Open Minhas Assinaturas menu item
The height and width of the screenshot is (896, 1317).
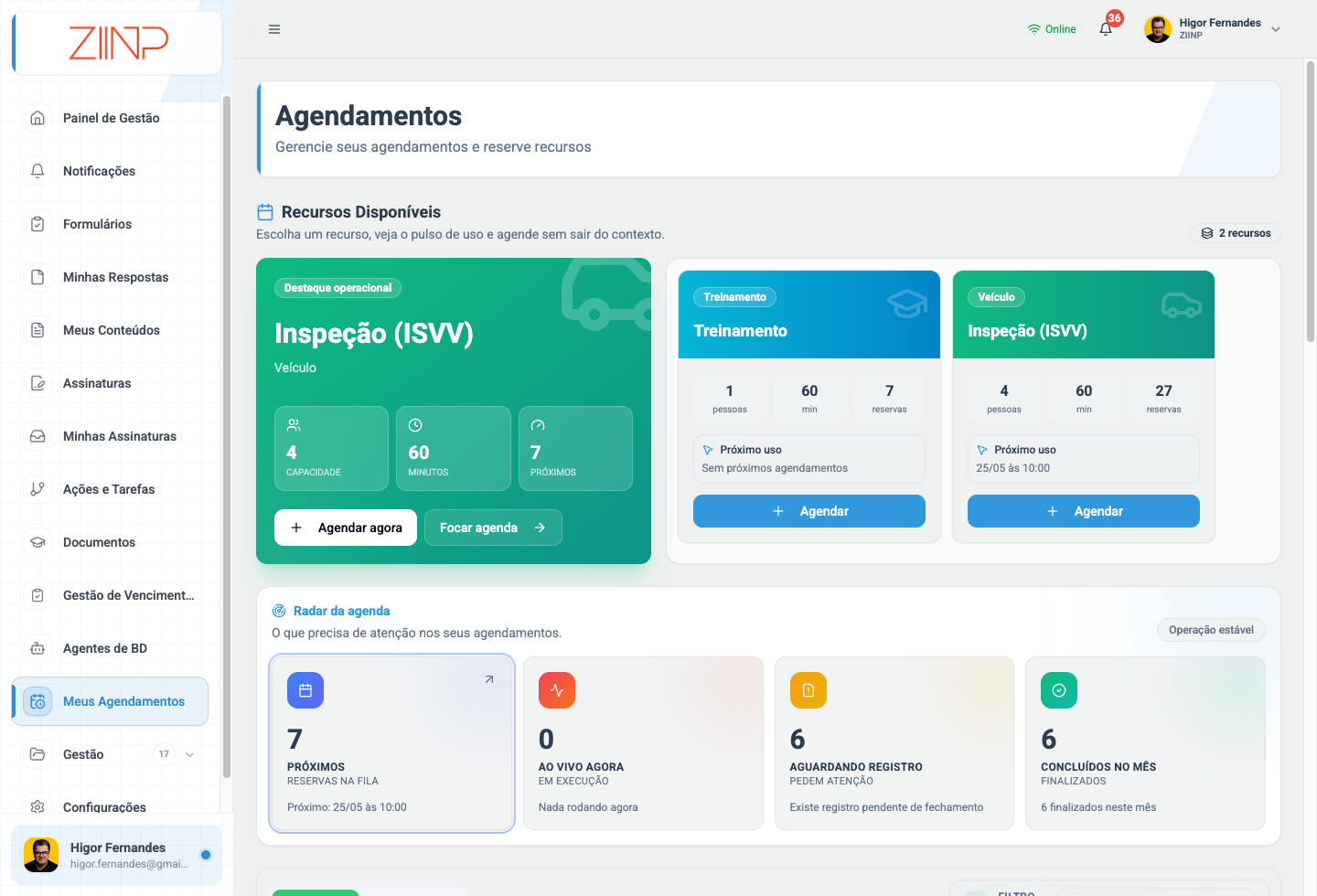(x=110, y=436)
